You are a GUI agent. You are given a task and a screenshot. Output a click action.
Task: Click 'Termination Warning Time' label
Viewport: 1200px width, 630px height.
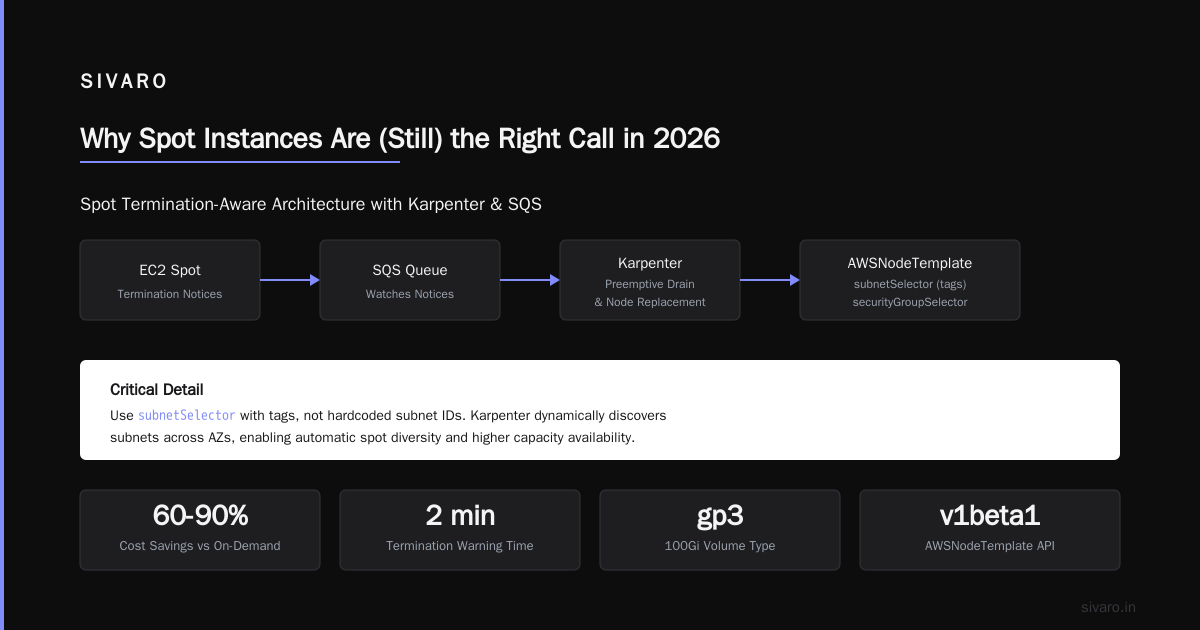(460, 546)
